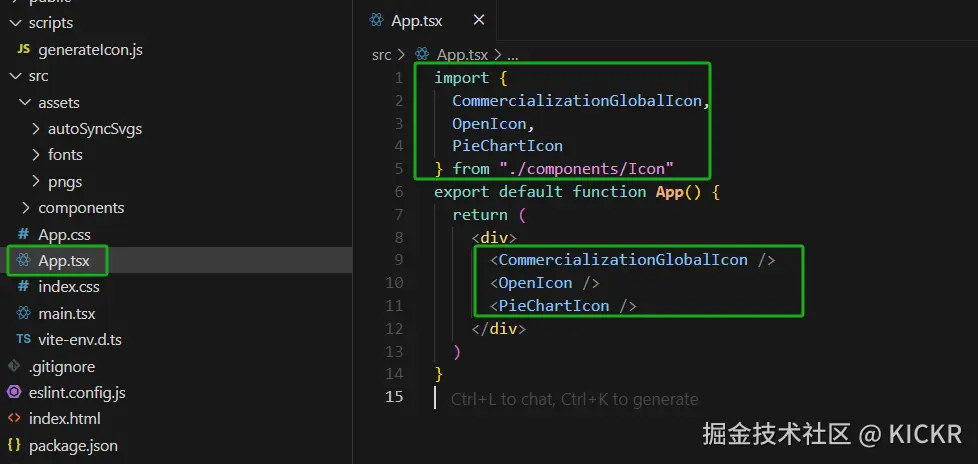Select App.tsx in the file tree

(64, 261)
